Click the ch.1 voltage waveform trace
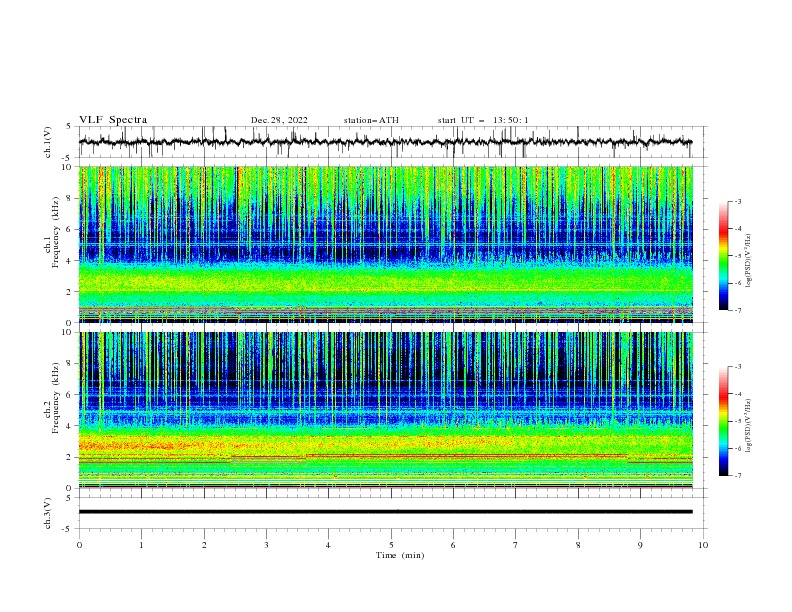 click(x=385, y=142)
